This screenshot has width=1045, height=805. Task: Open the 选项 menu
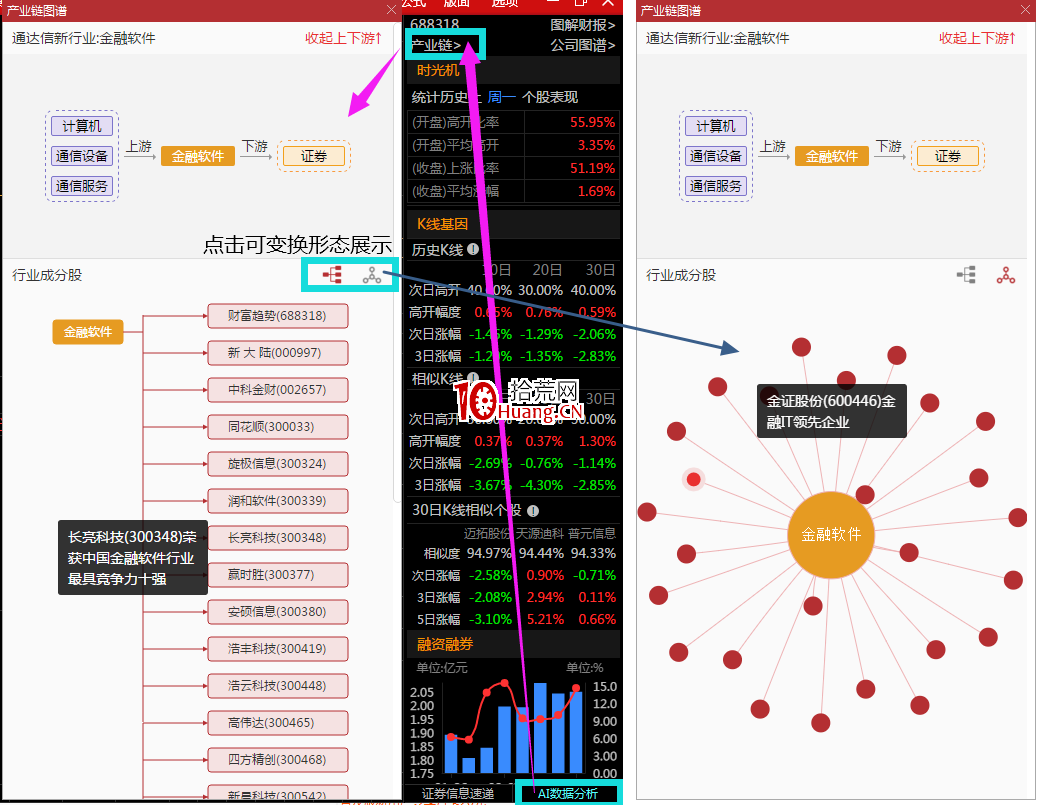(505, 3)
